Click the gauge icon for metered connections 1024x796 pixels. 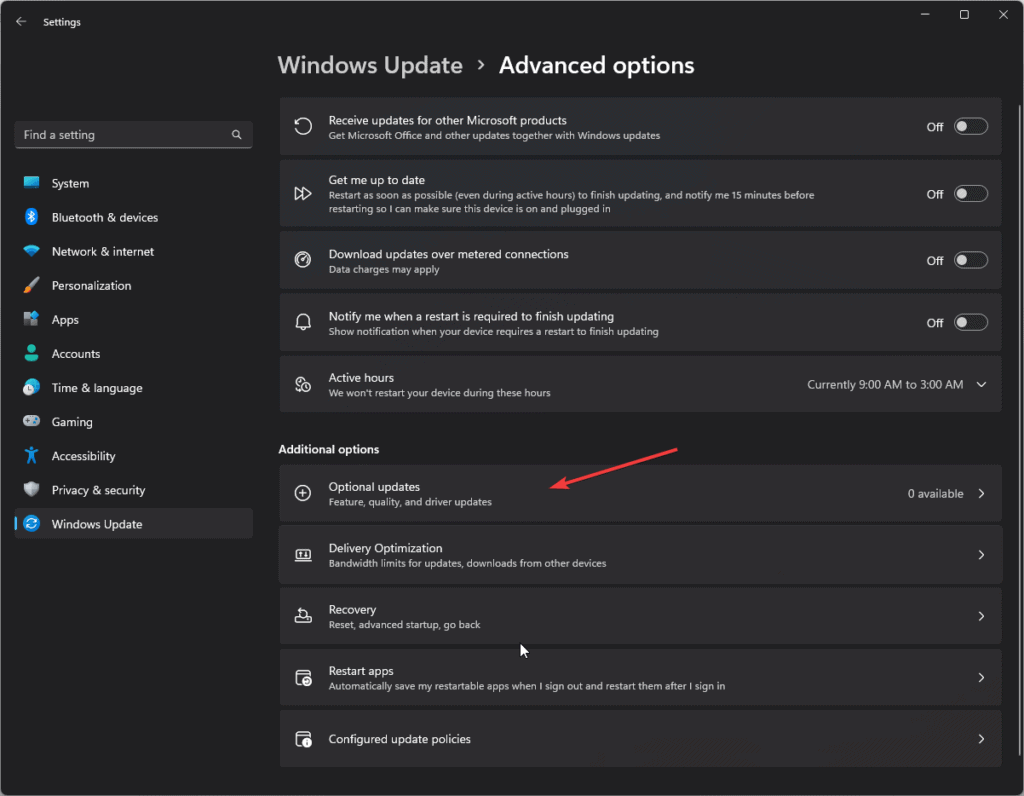(x=303, y=260)
